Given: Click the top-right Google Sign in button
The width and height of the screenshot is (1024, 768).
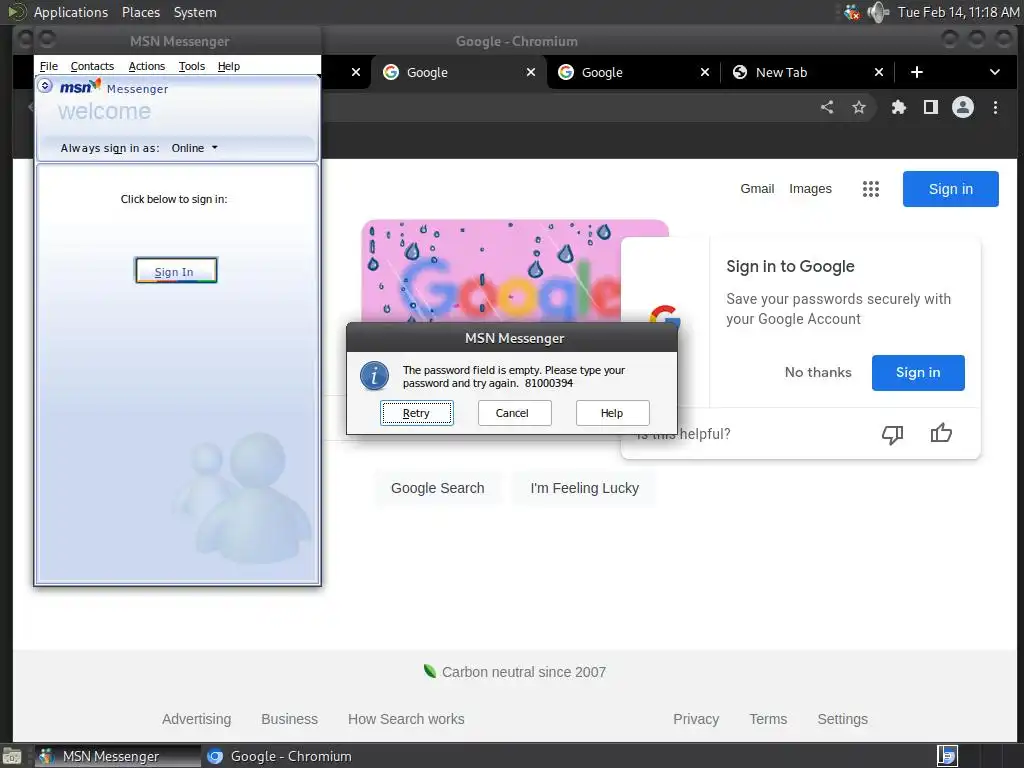Looking at the screenshot, I should [951, 189].
